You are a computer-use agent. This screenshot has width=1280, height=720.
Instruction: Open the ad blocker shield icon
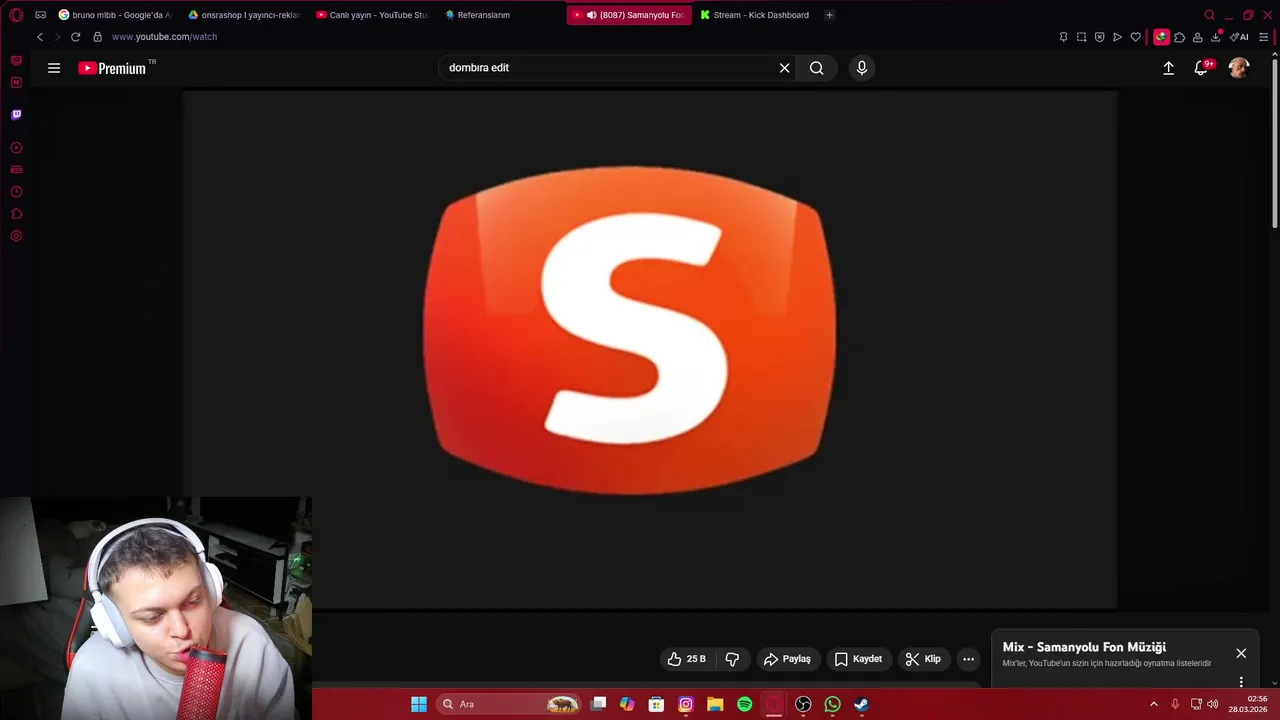point(1099,37)
